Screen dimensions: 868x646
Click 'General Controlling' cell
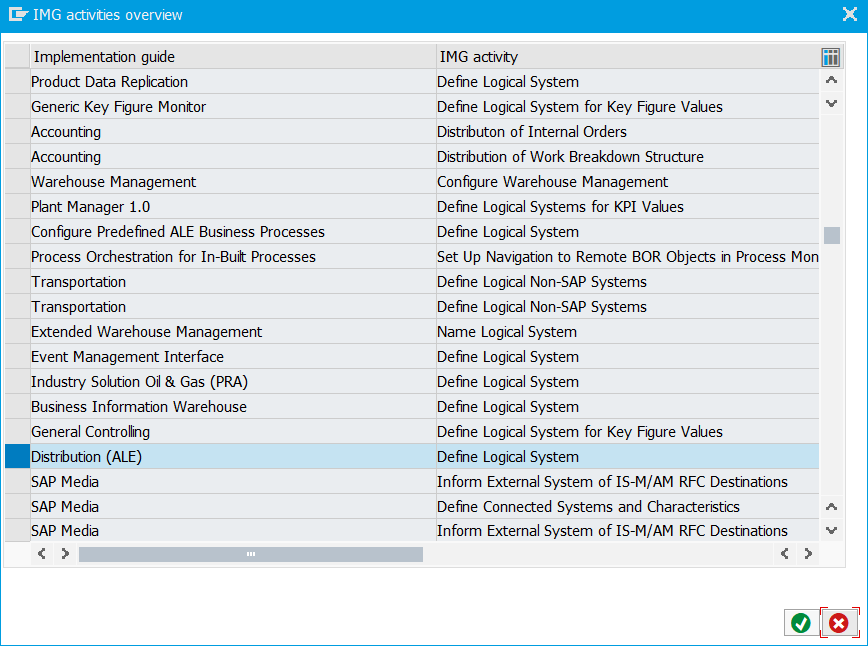click(233, 432)
